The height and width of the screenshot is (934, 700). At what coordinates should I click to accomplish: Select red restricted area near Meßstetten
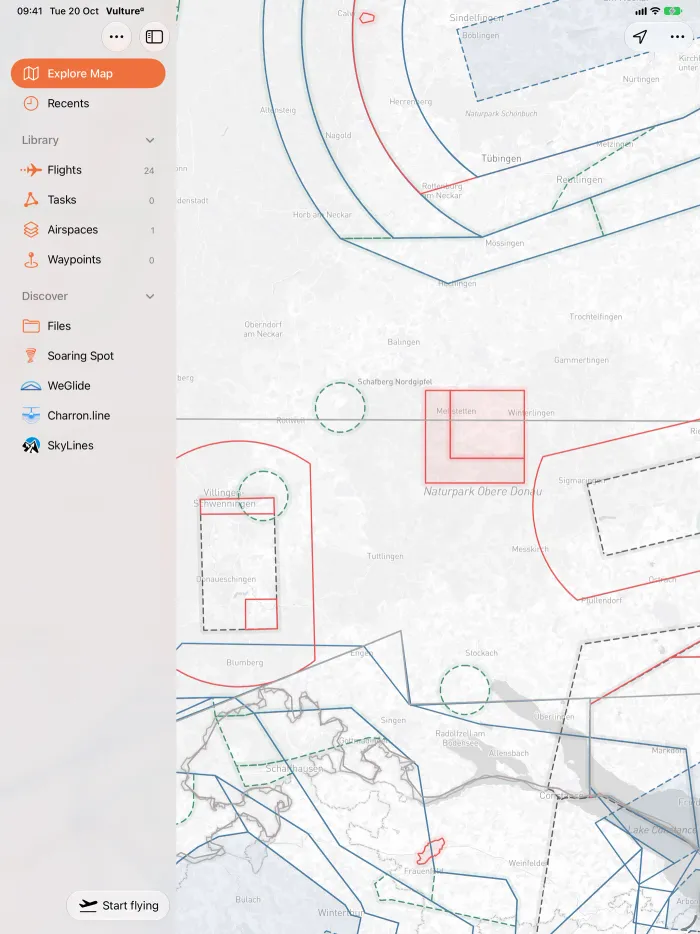[475, 436]
